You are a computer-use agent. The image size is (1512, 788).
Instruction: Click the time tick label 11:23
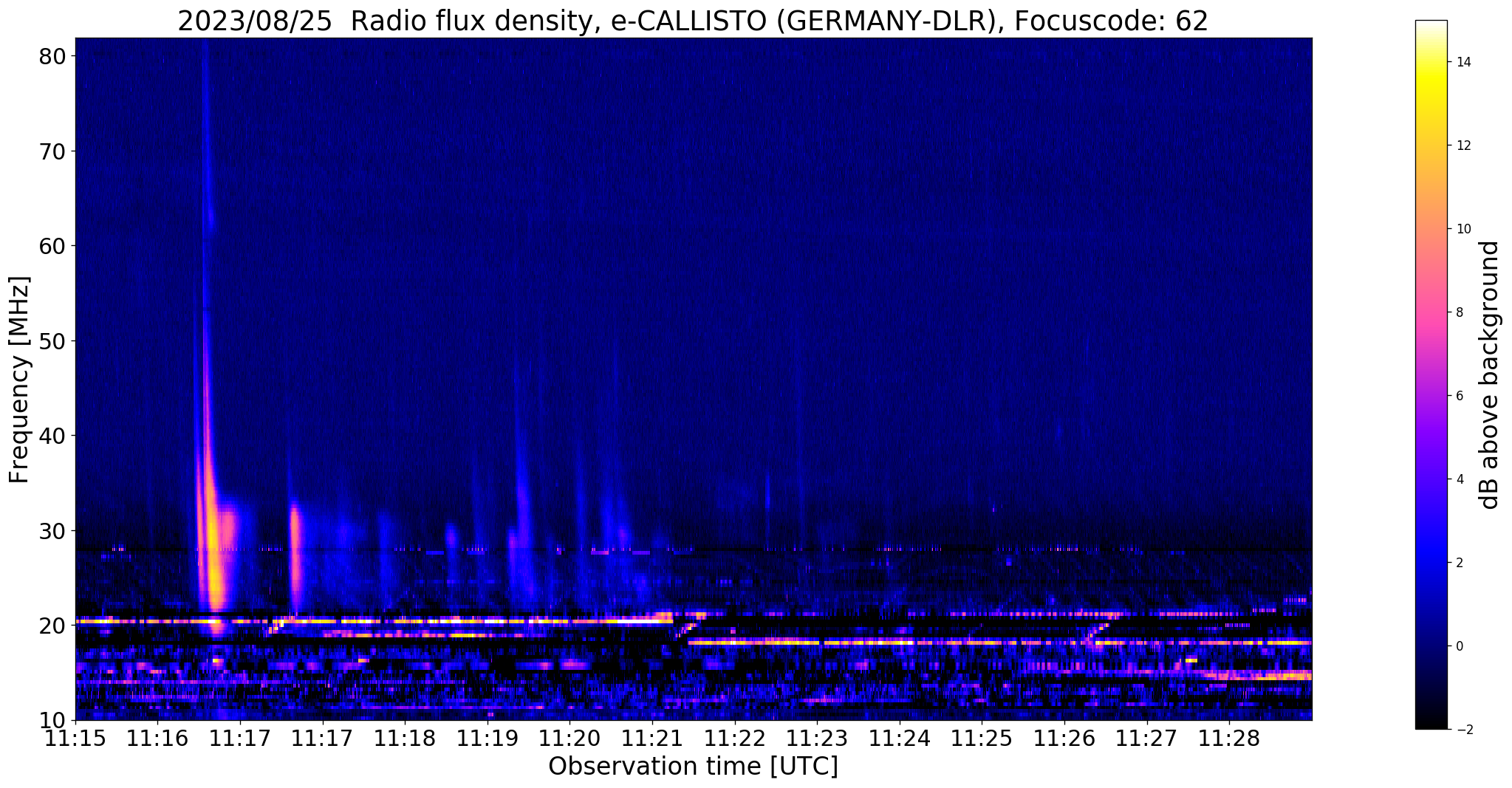[817, 739]
